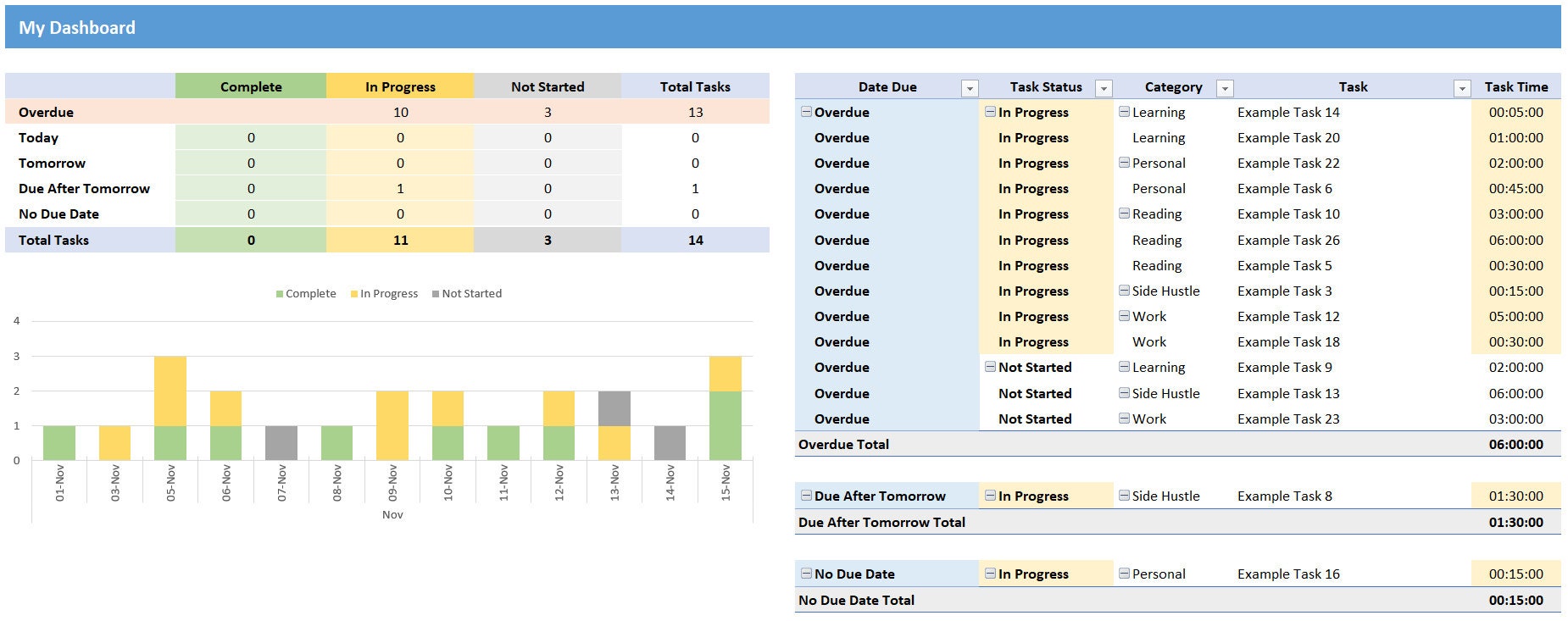The height and width of the screenshot is (621, 1568).
Task: Collapse the Not Started status group
Action: click(990, 366)
